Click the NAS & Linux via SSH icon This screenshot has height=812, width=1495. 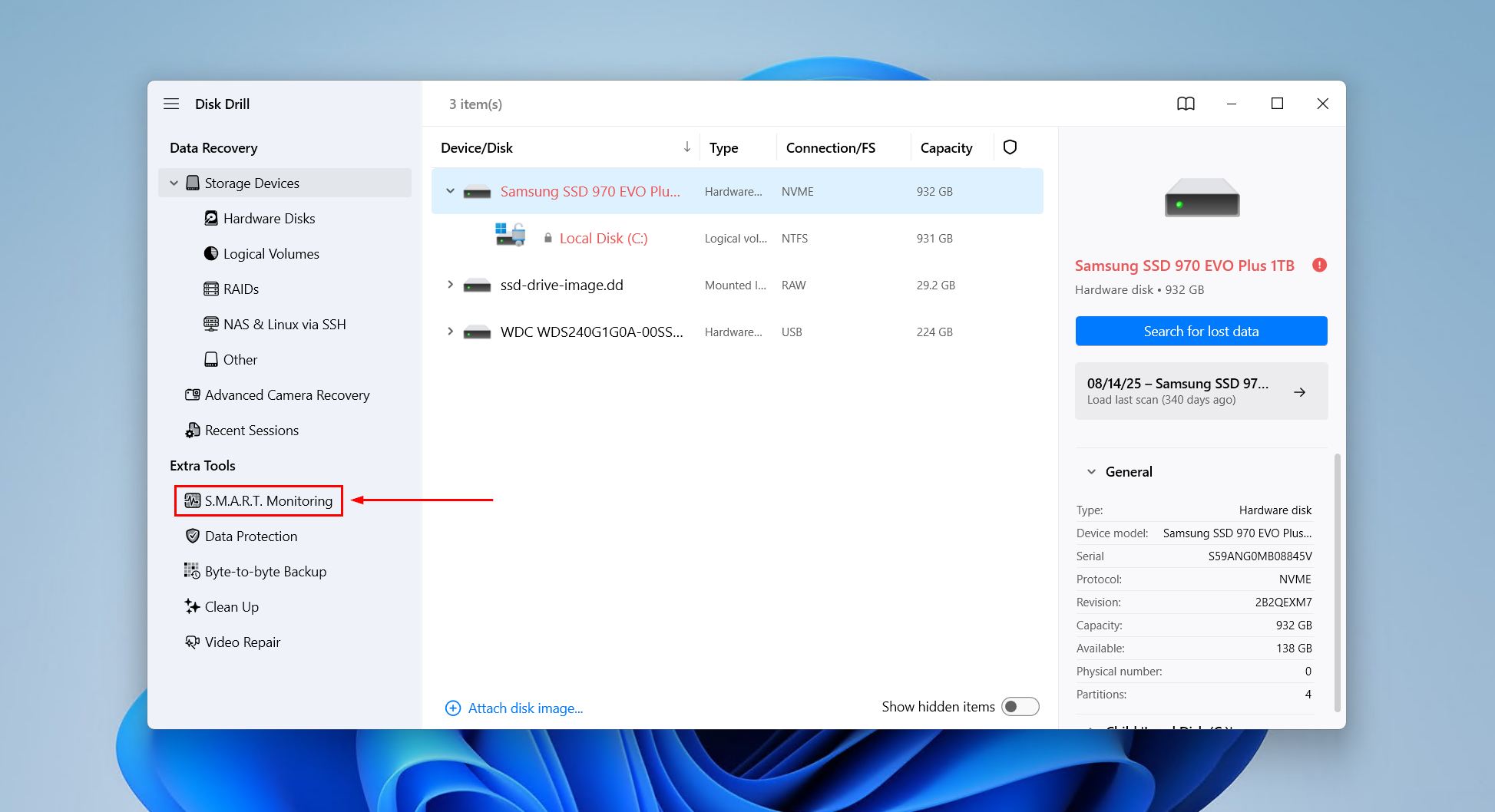(211, 324)
